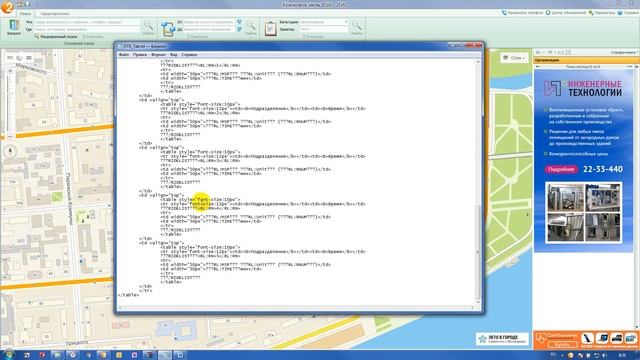Click the До destination point field
Viewport: 640px width, 360px height.
(209, 29)
